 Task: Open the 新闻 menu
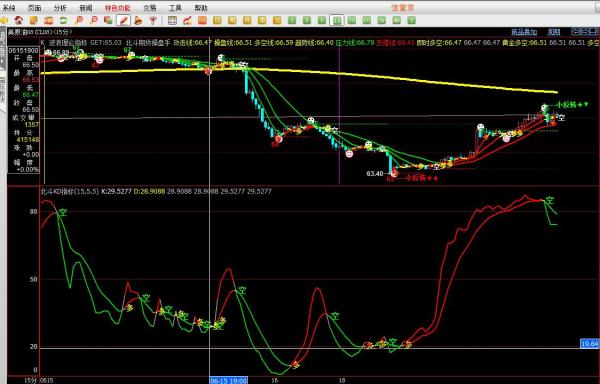[85, 8]
